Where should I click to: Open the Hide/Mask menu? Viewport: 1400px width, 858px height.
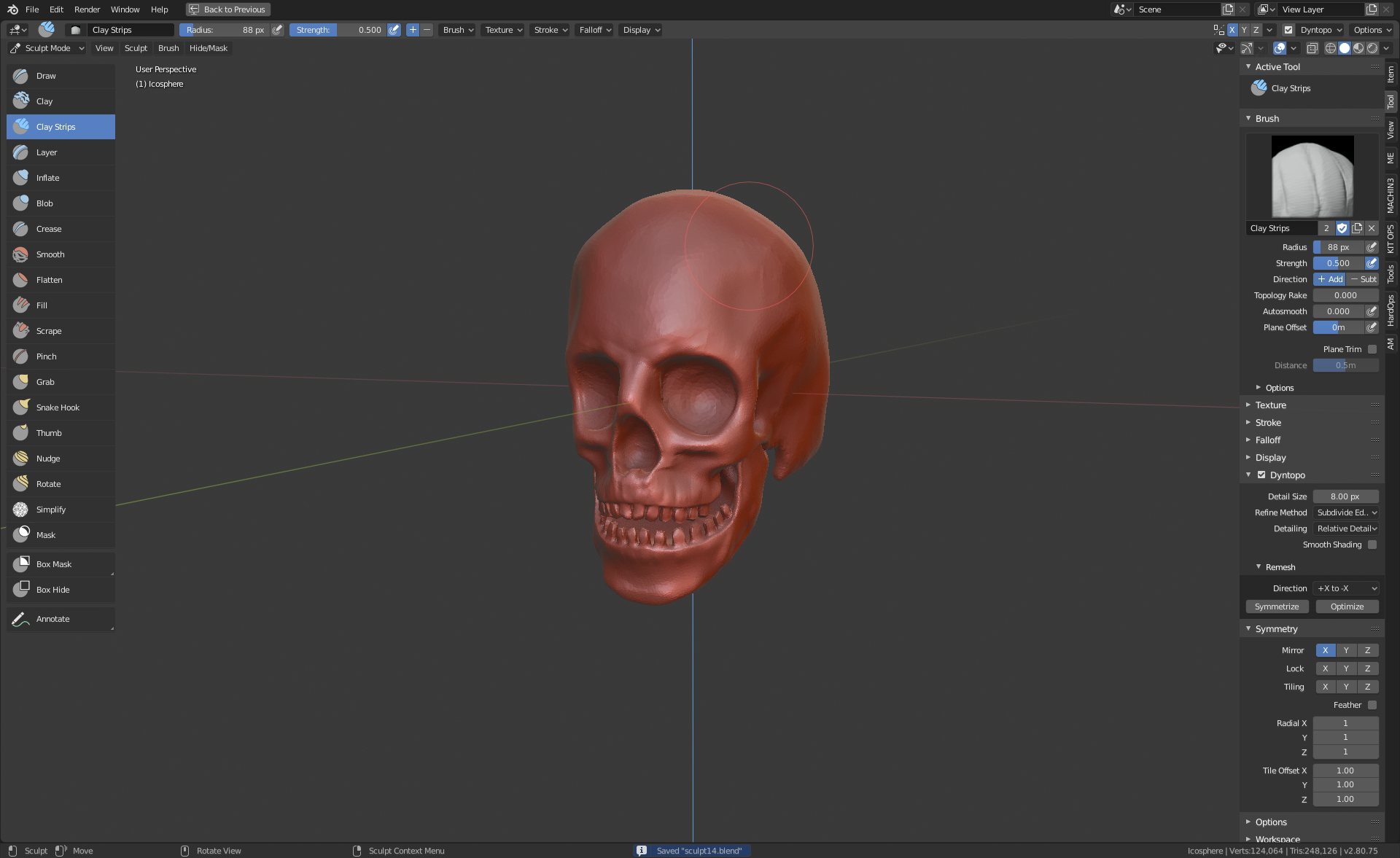209,48
